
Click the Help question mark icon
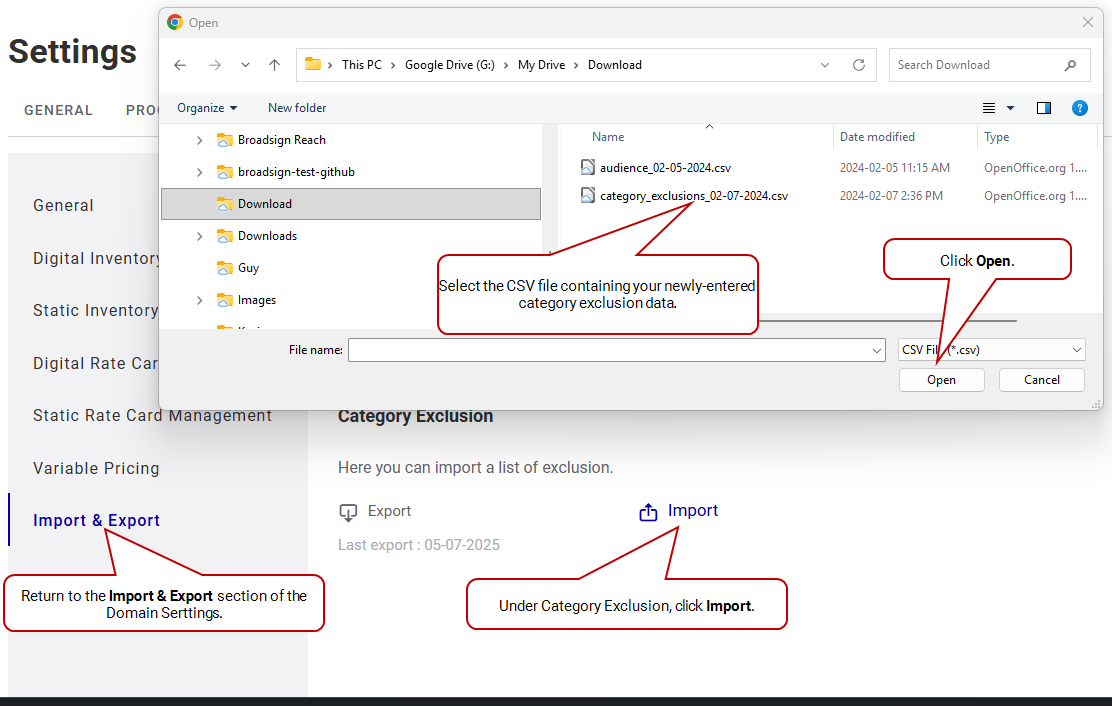(x=1079, y=108)
